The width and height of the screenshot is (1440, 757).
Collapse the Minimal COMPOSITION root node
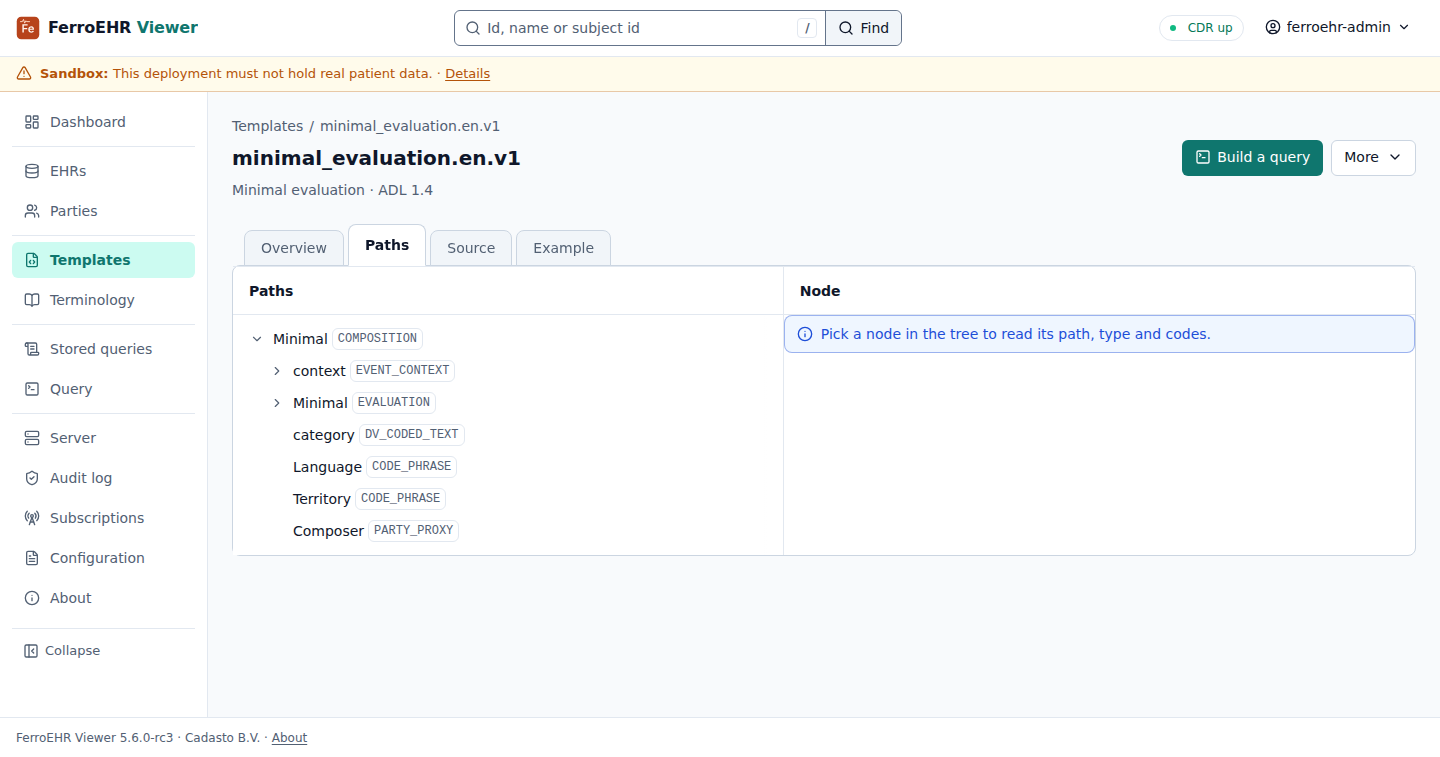(257, 339)
